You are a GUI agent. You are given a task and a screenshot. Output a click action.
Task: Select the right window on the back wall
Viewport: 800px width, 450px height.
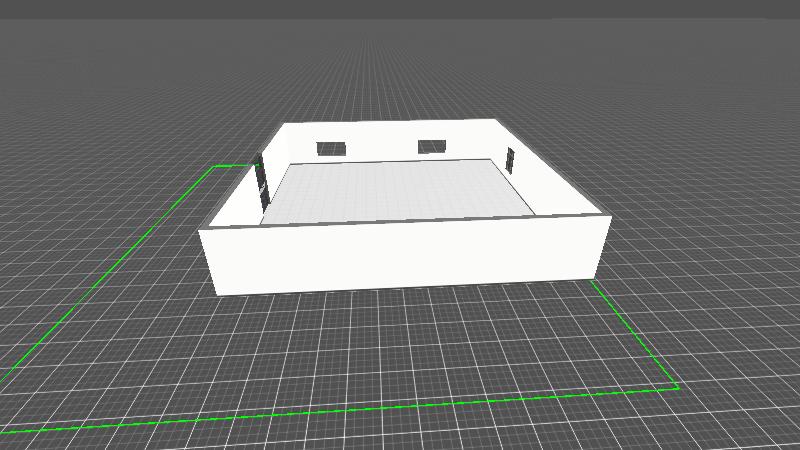point(431,147)
